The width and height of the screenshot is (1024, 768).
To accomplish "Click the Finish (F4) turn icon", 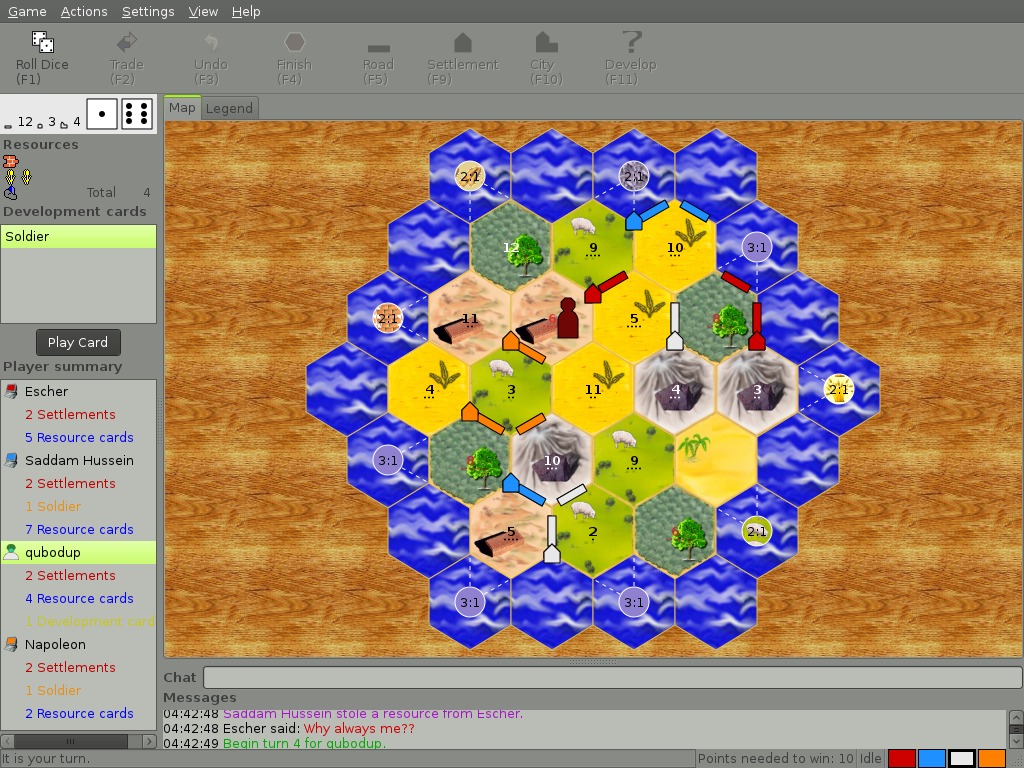I will [x=295, y=42].
